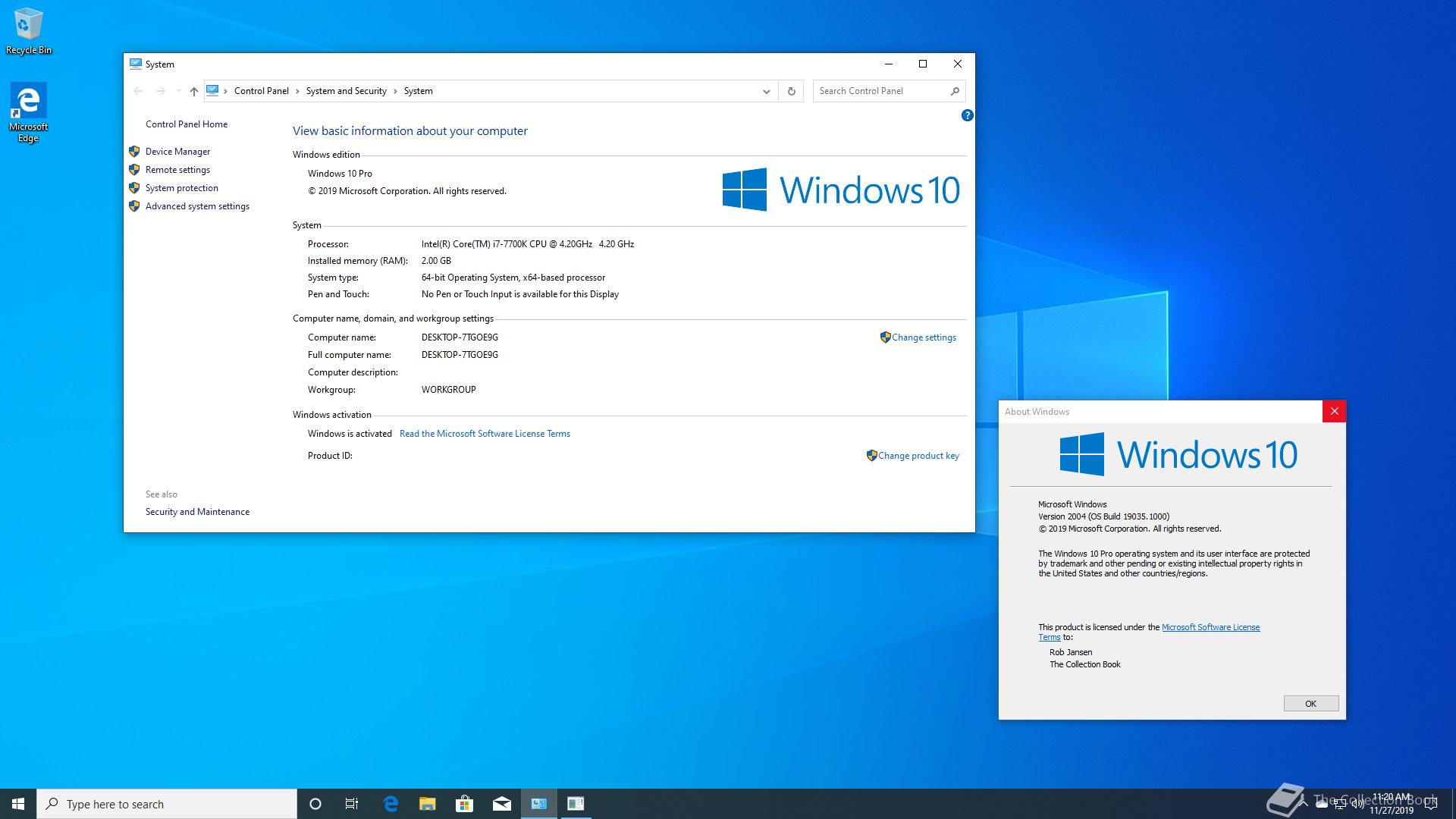Click the Forward arrow in System window

point(160,91)
